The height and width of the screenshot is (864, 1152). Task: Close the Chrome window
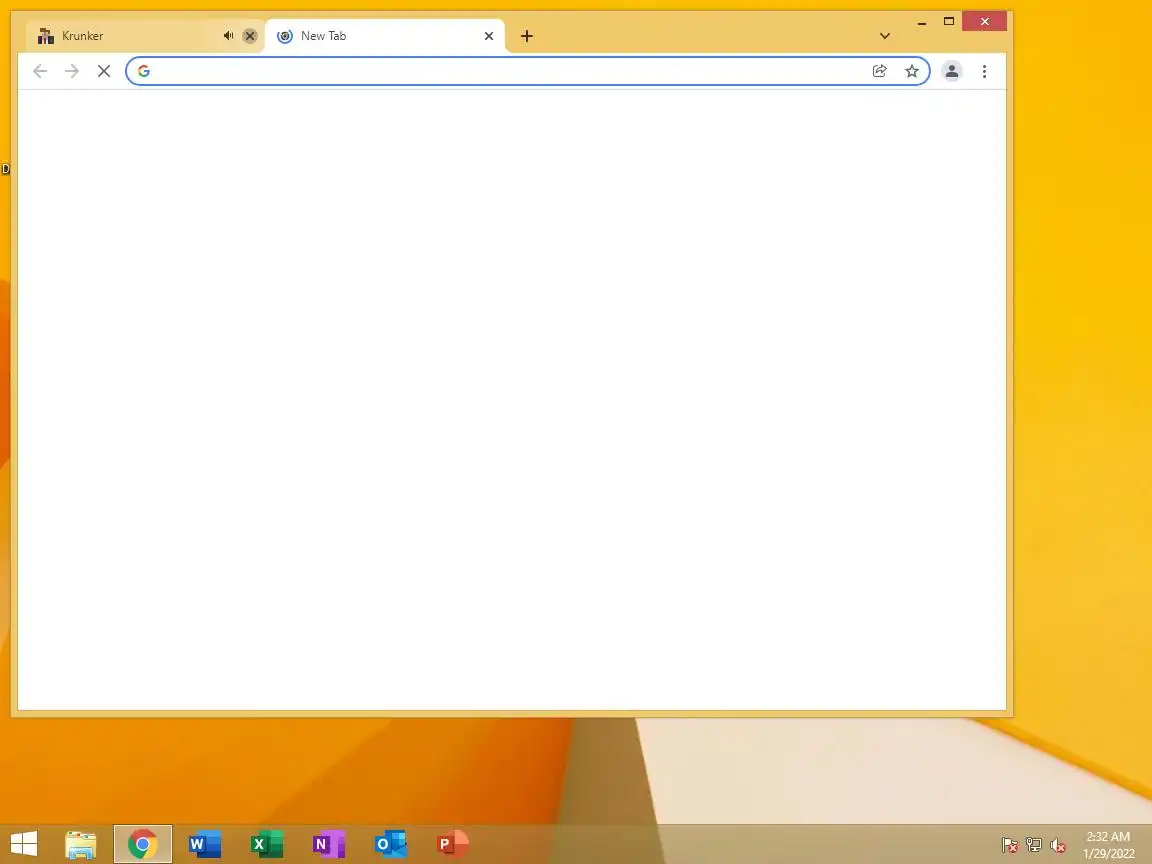pyautogui.click(x=984, y=21)
